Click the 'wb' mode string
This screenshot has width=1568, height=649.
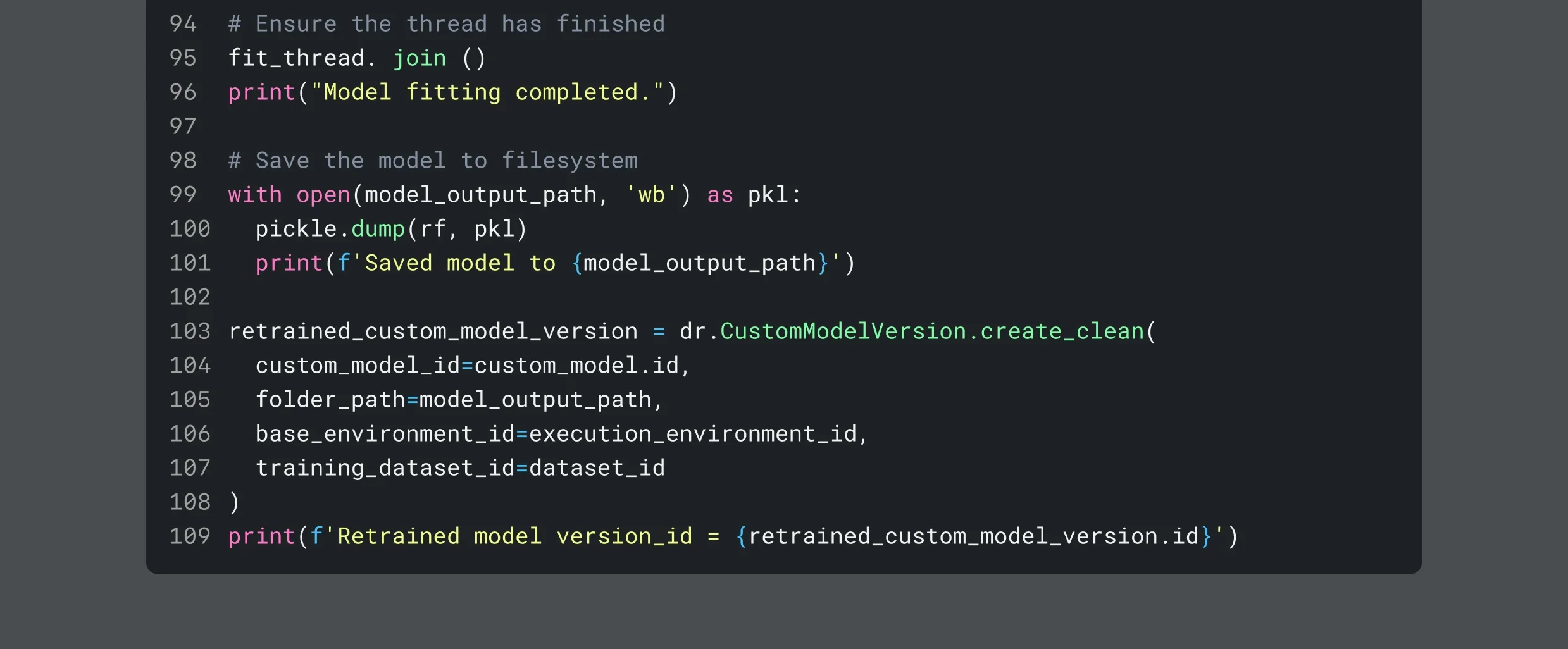pos(651,195)
